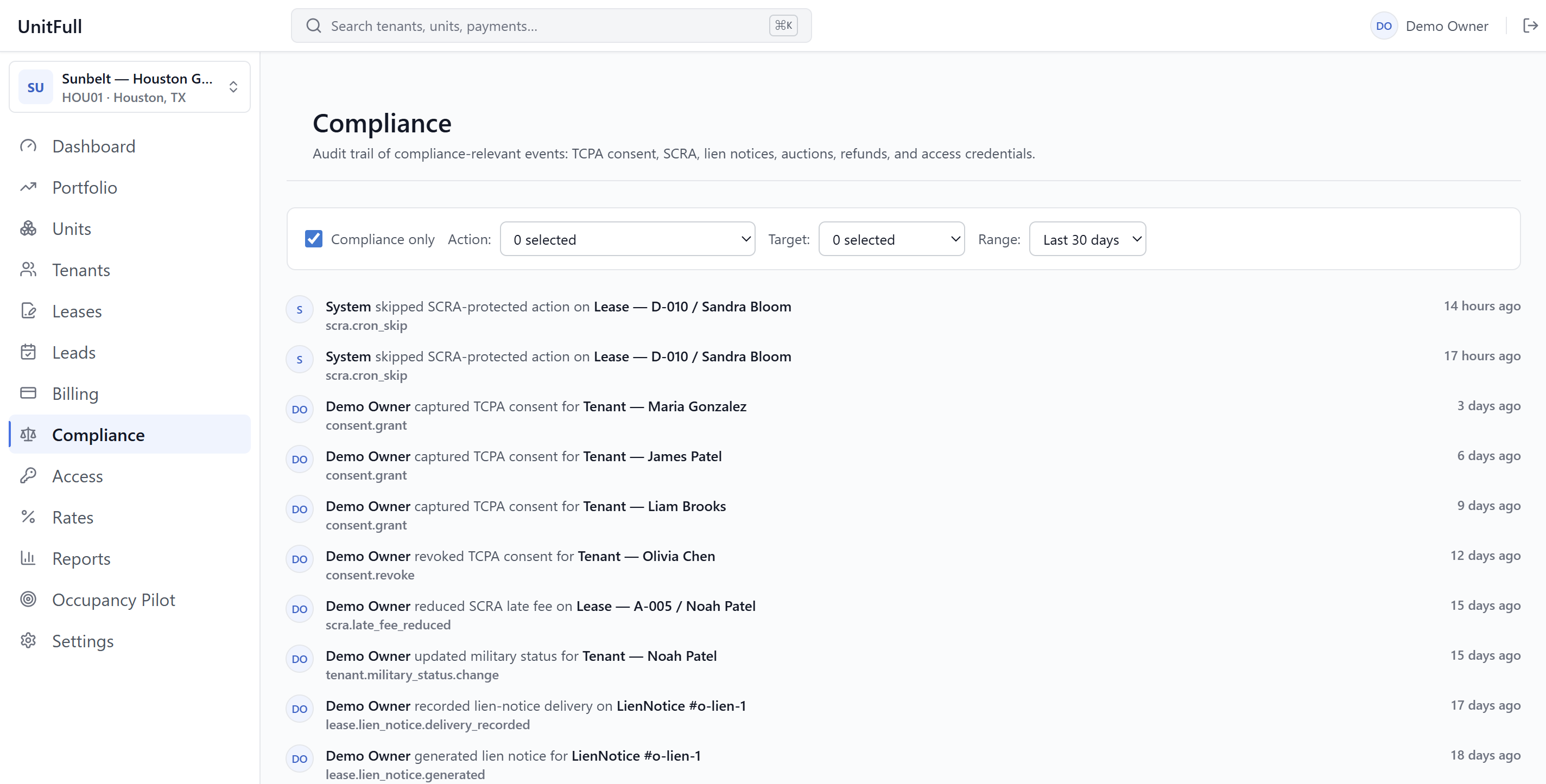Click the Settings gear icon
The image size is (1546, 784).
coord(28,641)
